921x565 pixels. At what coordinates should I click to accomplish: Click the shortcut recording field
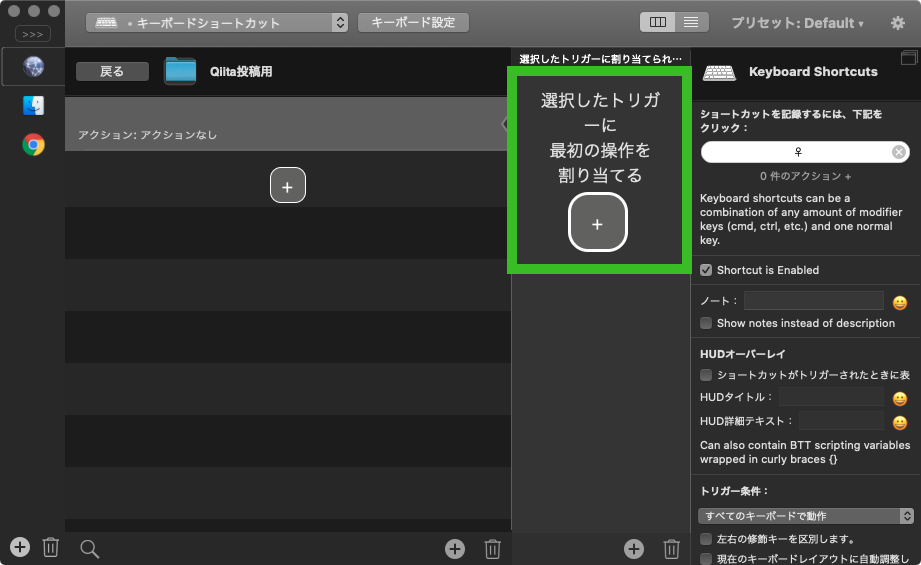(x=805, y=152)
